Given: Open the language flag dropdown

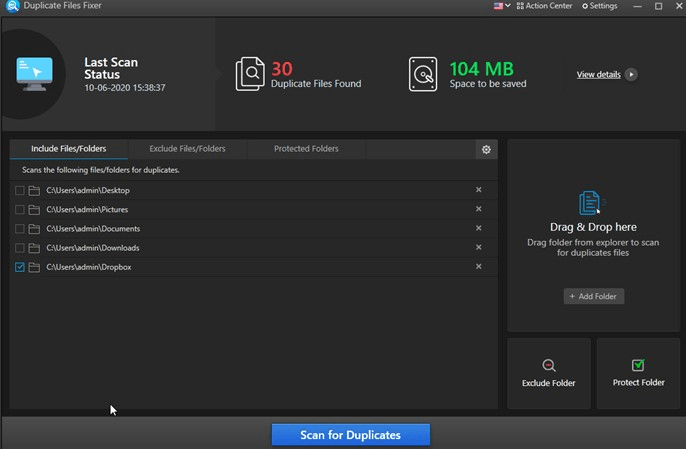Looking at the screenshot, I should [x=502, y=6].
